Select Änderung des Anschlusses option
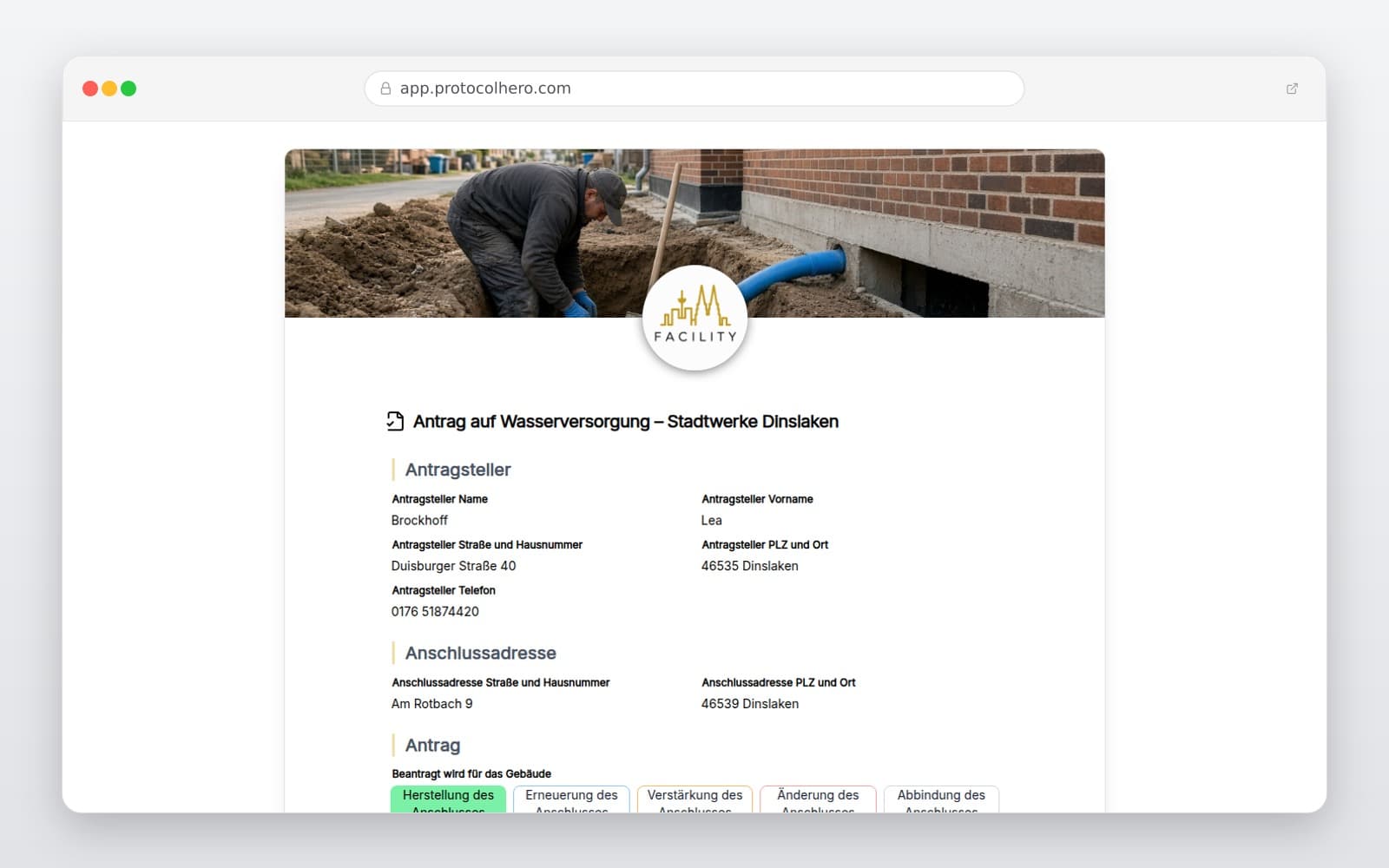Image resolution: width=1389 pixels, height=868 pixels. coord(818,799)
